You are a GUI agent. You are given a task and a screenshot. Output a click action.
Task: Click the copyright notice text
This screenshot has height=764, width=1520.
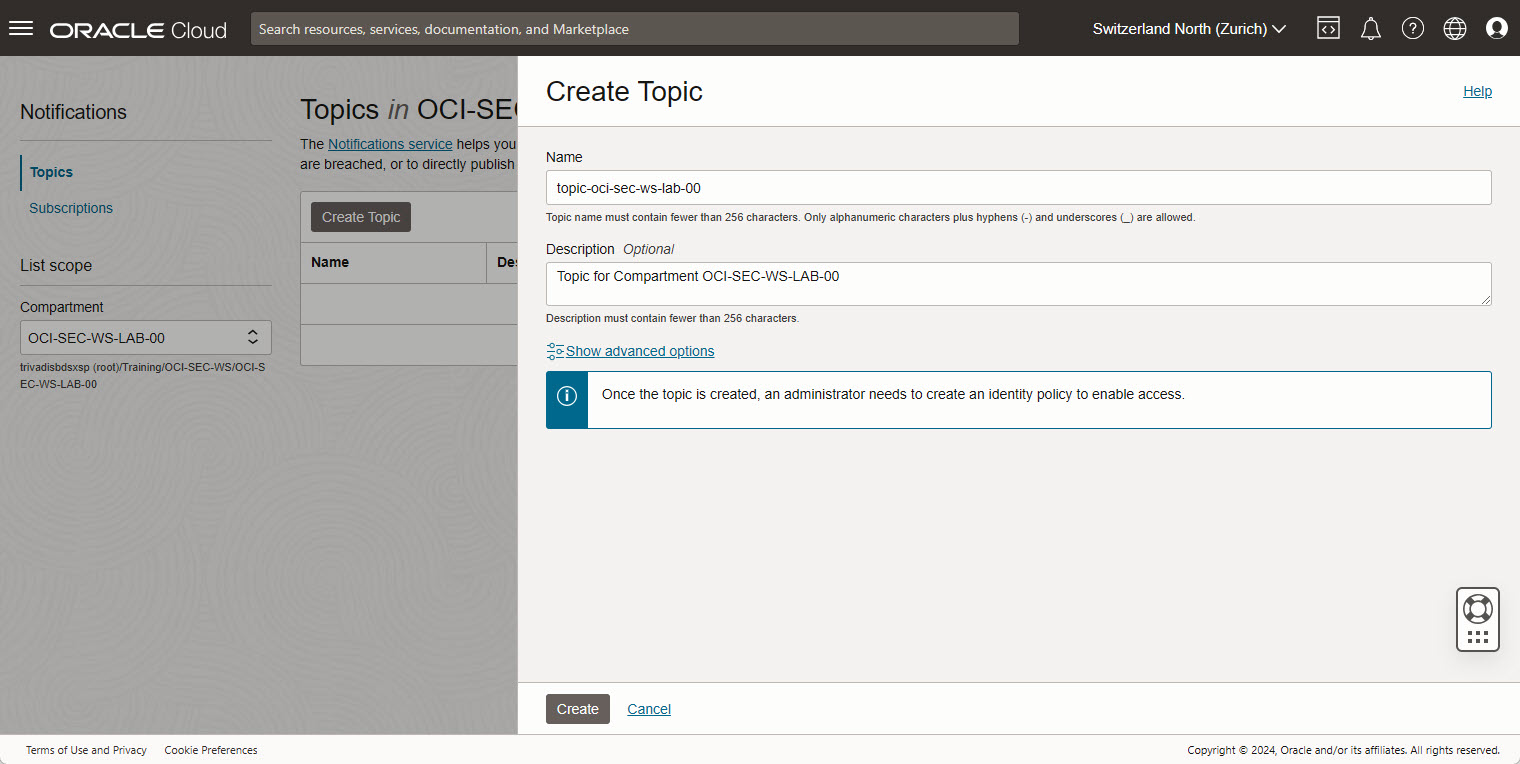coord(1343,750)
